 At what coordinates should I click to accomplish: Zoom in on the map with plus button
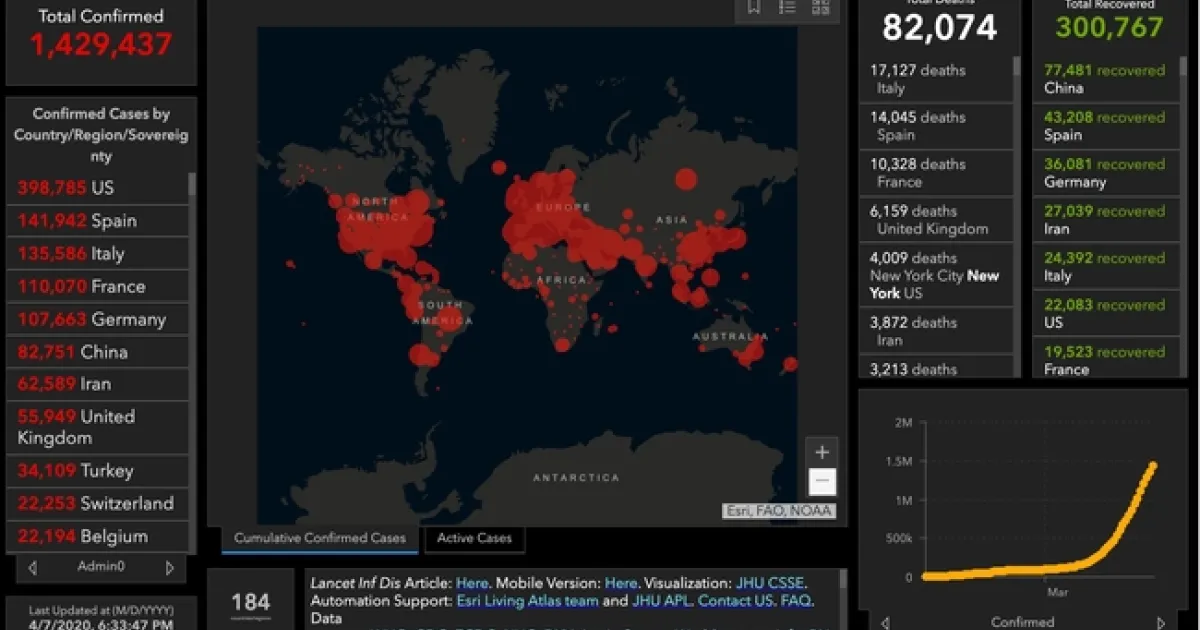(x=822, y=452)
